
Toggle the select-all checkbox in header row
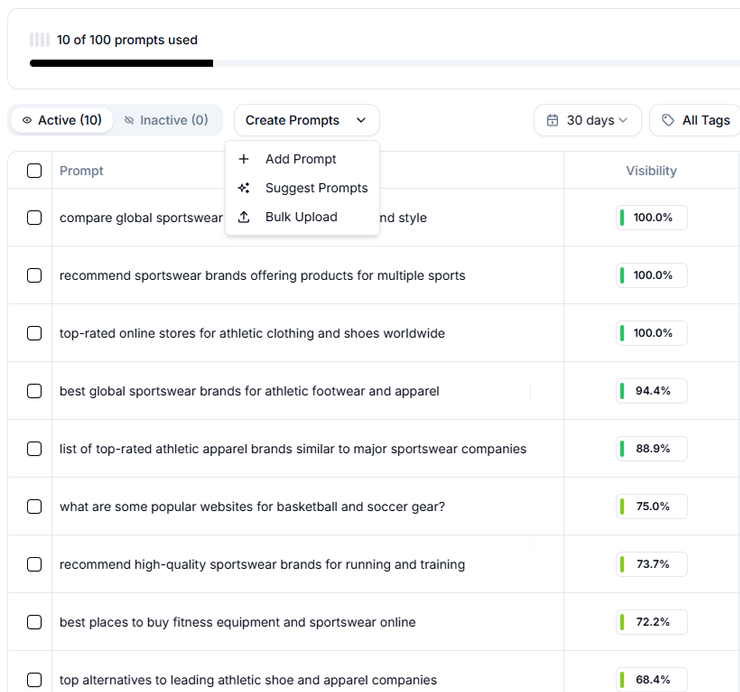tap(34, 171)
